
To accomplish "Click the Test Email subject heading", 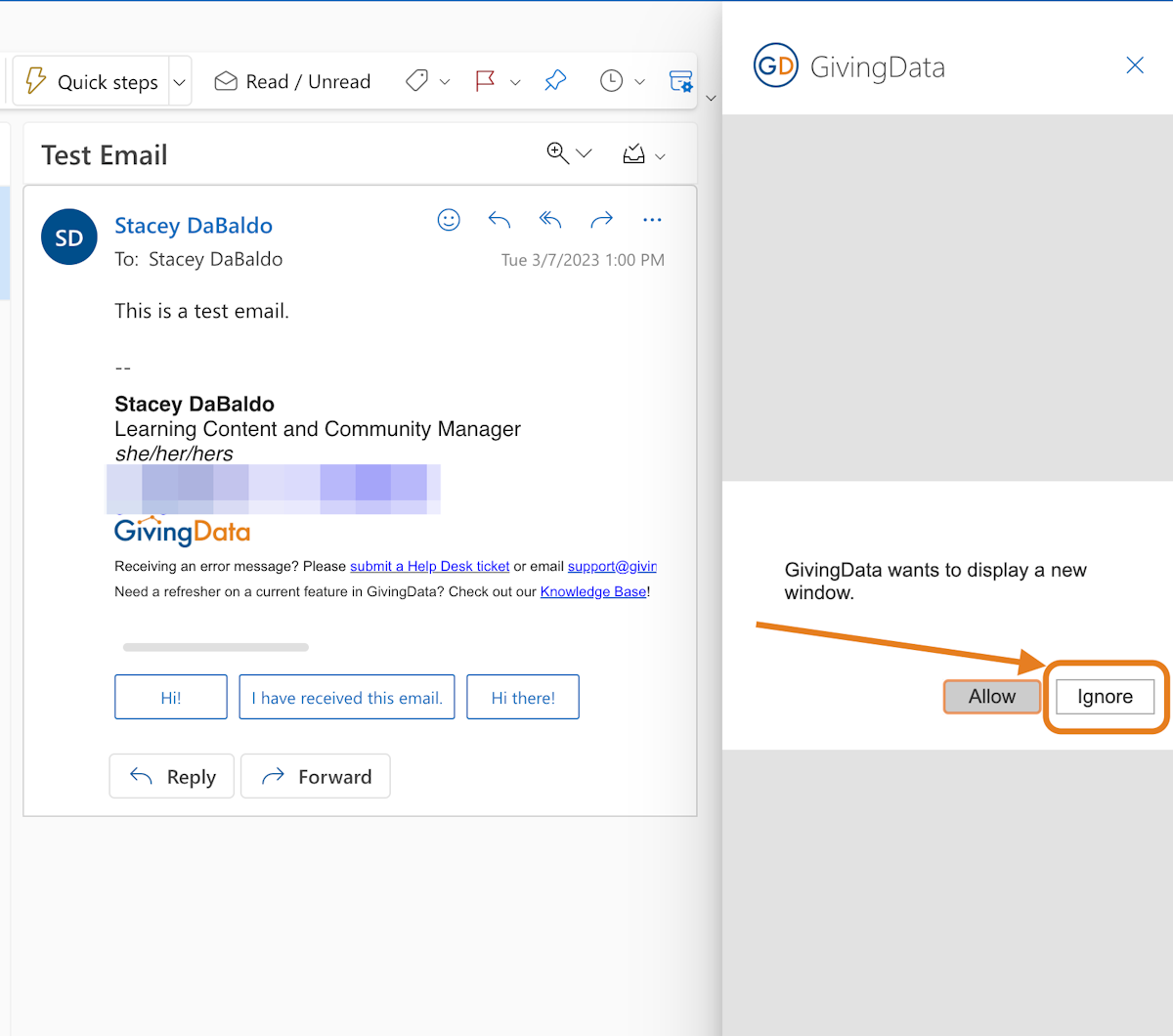I will (x=105, y=155).
